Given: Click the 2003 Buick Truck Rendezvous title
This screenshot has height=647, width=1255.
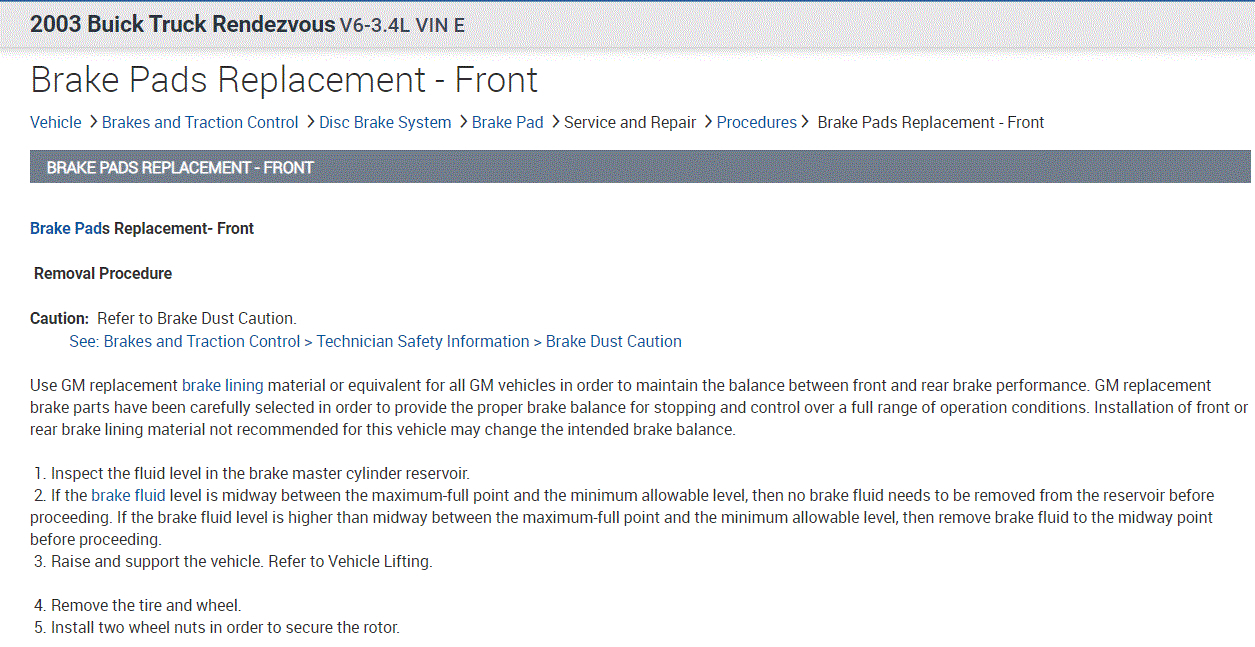Looking at the screenshot, I should point(182,24).
